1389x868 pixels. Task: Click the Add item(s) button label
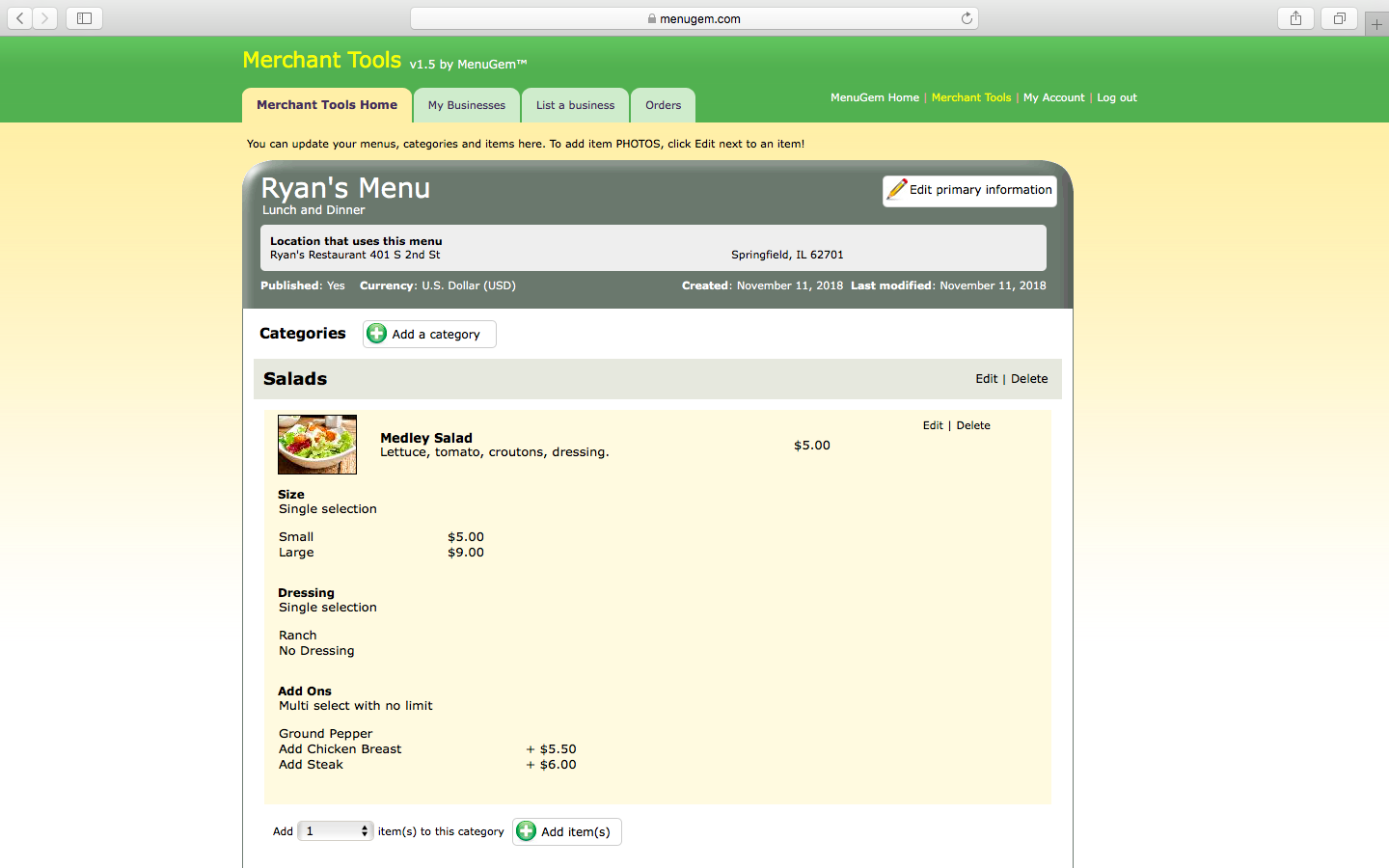576,832
